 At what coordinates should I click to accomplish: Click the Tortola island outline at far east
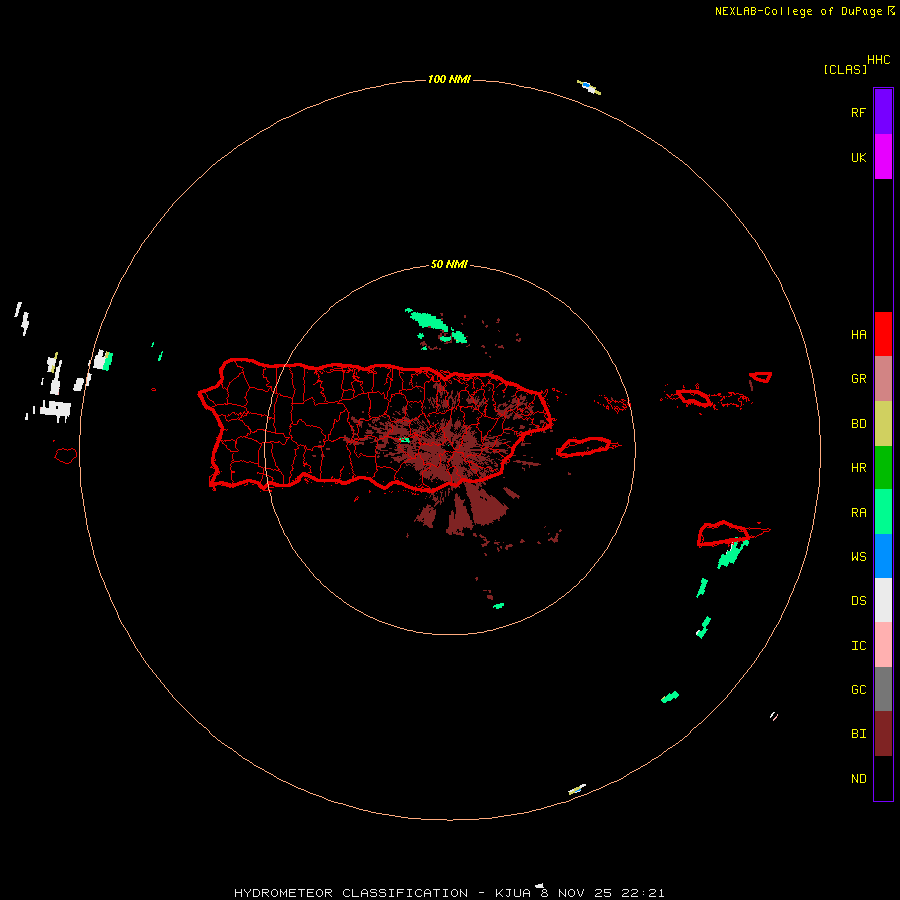[761, 377]
